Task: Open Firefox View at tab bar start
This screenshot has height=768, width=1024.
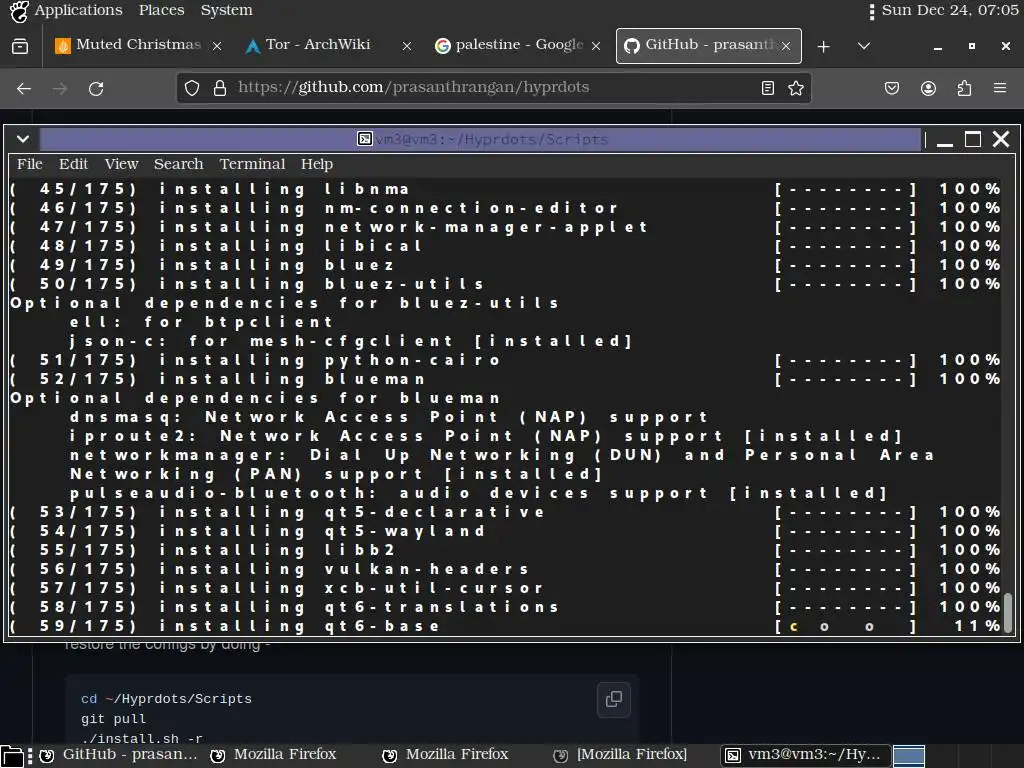Action: click(20, 46)
